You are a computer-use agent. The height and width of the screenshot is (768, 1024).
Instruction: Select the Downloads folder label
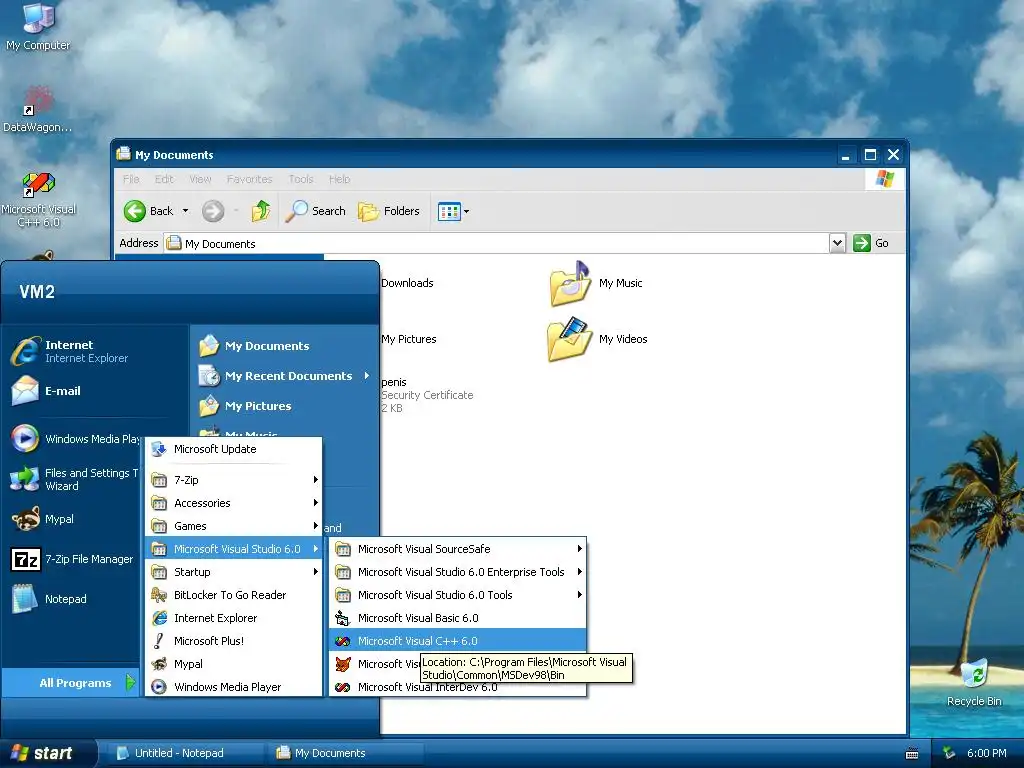pyautogui.click(x=407, y=283)
